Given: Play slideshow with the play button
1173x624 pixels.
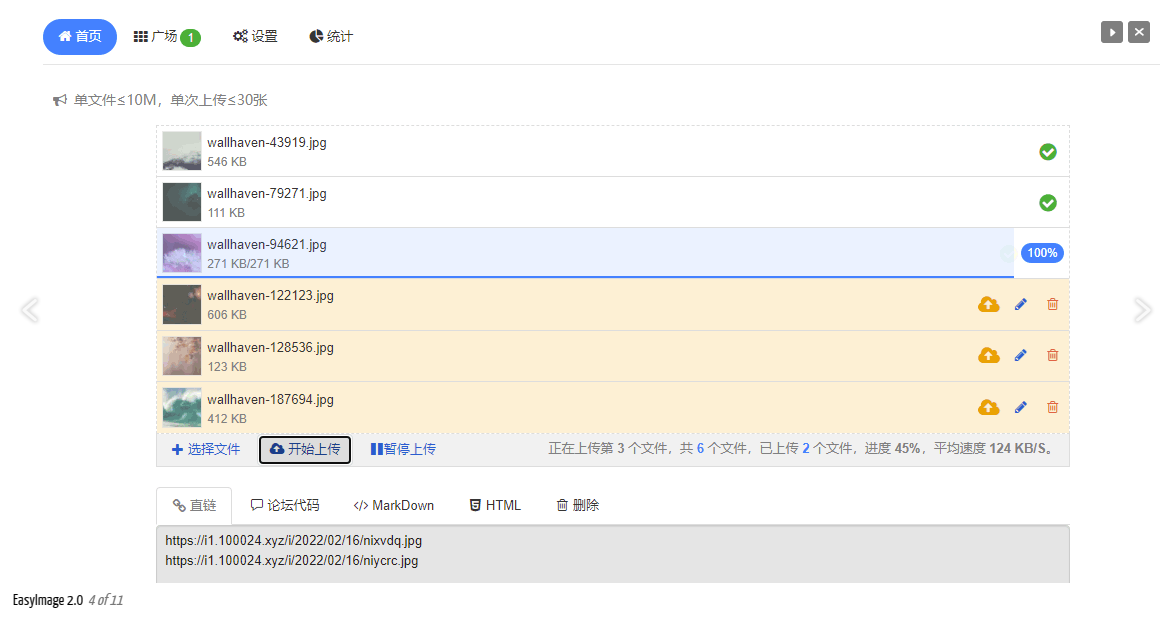Looking at the screenshot, I should pos(1112,32).
